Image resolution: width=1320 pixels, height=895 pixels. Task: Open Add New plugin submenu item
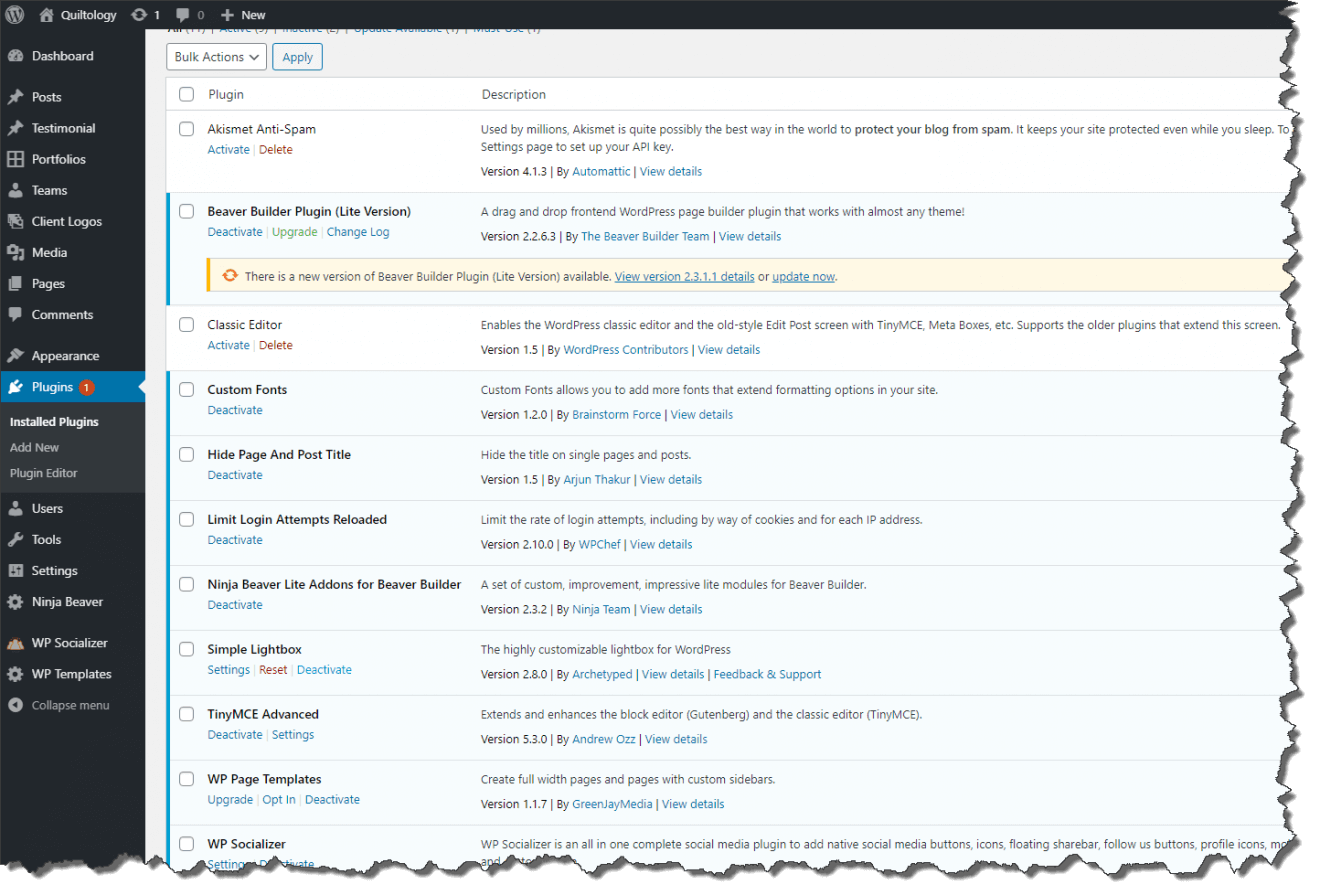(34, 447)
